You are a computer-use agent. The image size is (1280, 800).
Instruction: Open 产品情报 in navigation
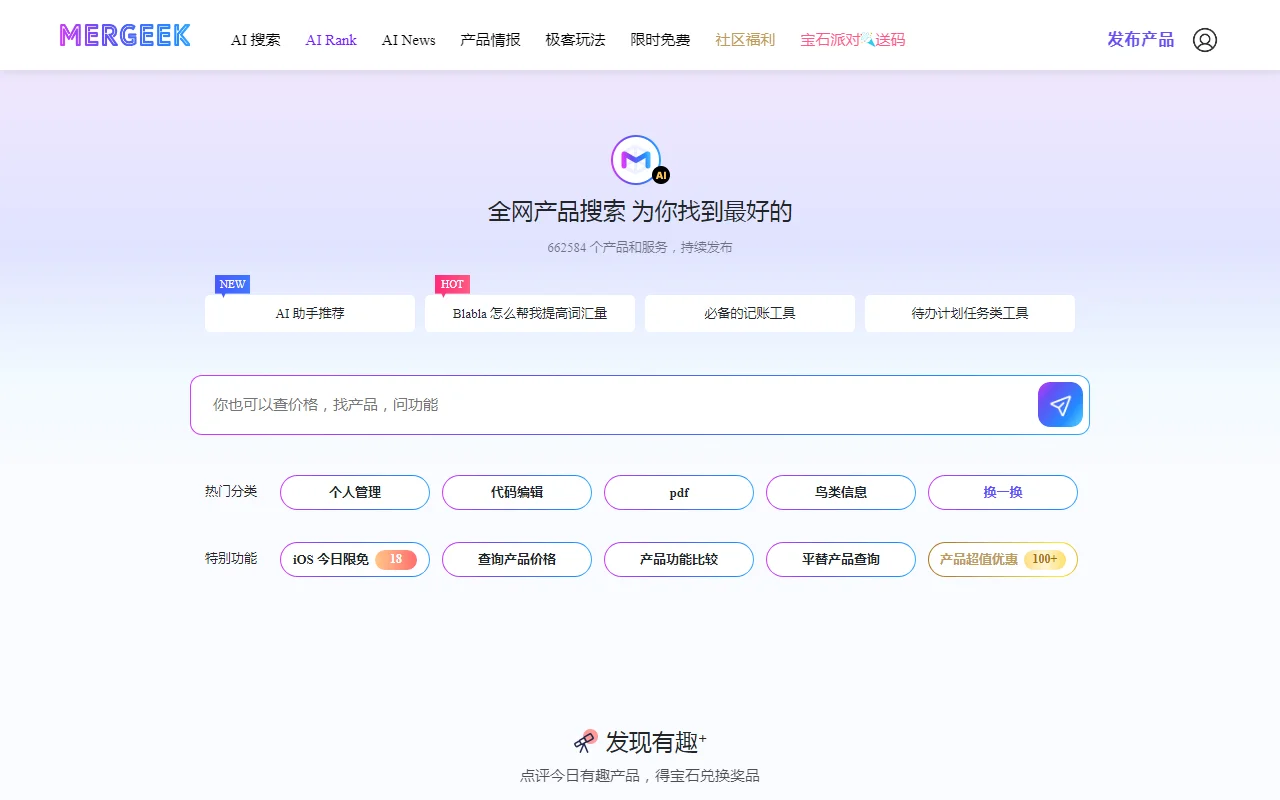[x=490, y=40]
